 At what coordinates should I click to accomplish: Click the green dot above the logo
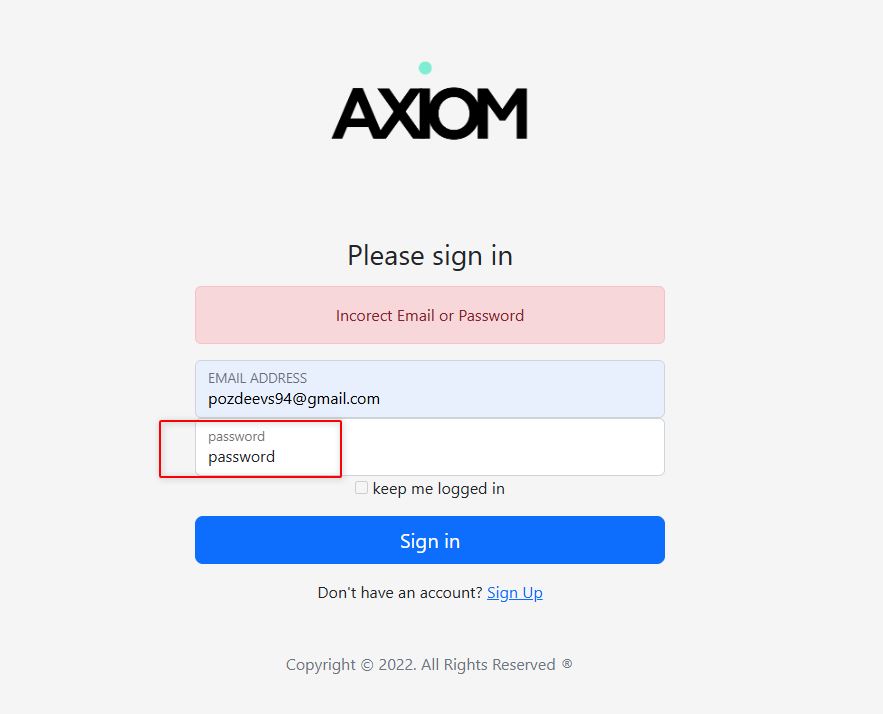click(x=425, y=68)
